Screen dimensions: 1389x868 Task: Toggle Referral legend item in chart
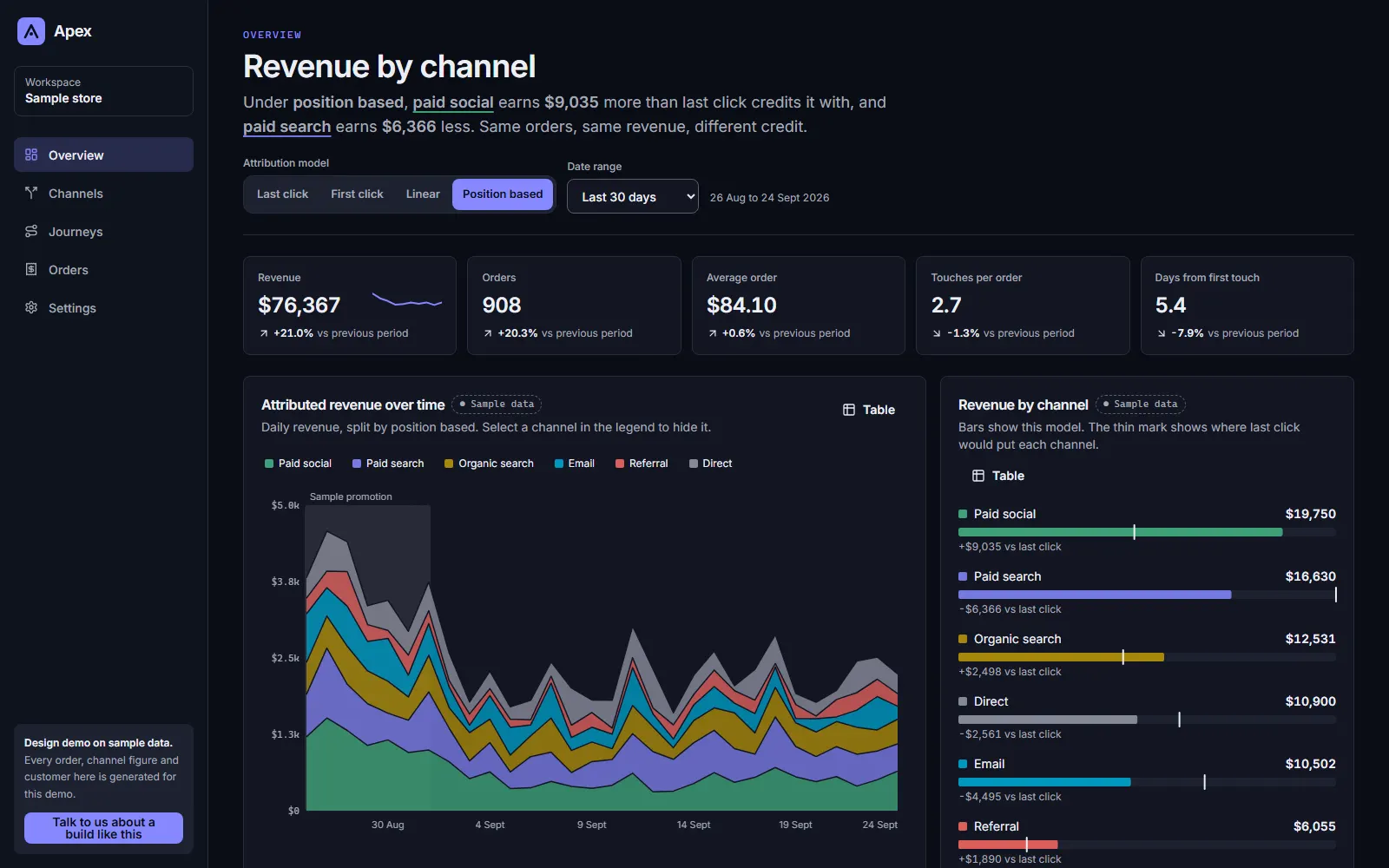point(642,464)
